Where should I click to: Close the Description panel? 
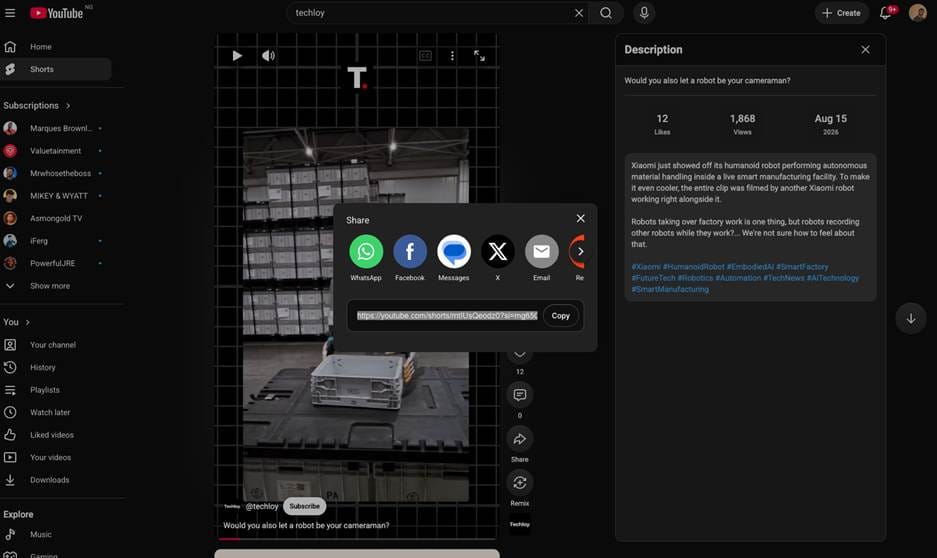pyautogui.click(x=865, y=50)
